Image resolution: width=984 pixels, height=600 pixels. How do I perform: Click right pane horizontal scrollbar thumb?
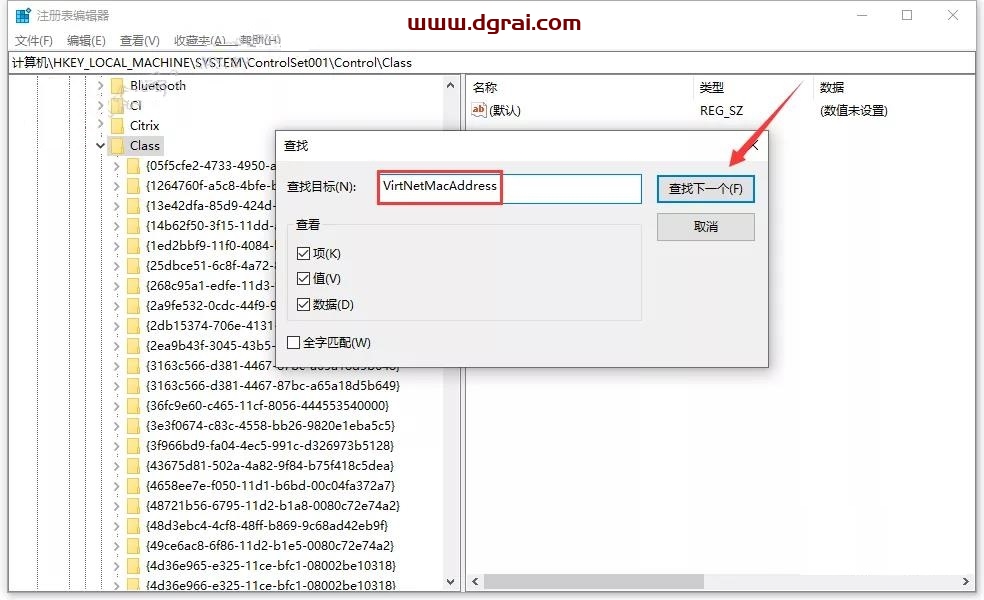593,582
